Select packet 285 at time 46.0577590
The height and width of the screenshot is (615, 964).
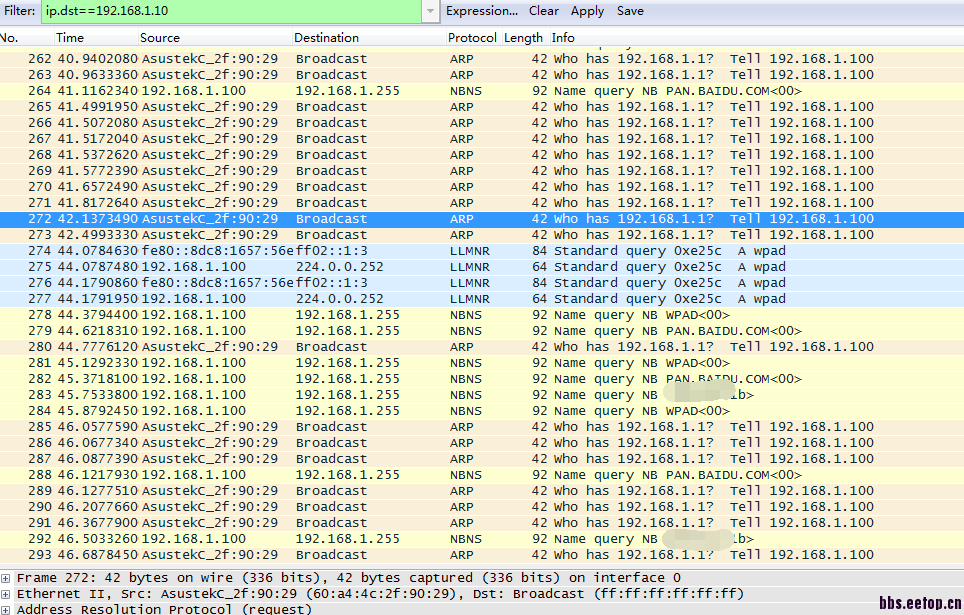click(x=482, y=427)
